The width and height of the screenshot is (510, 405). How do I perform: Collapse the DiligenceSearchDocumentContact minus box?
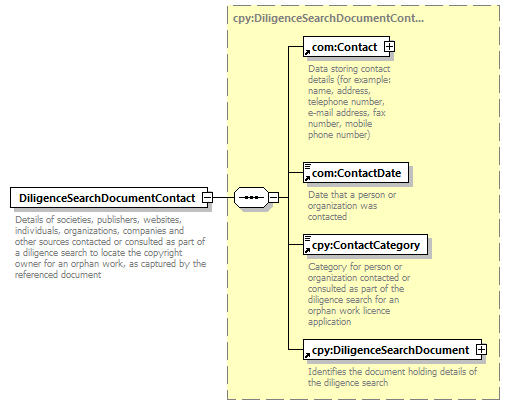[x=207, y=197]
